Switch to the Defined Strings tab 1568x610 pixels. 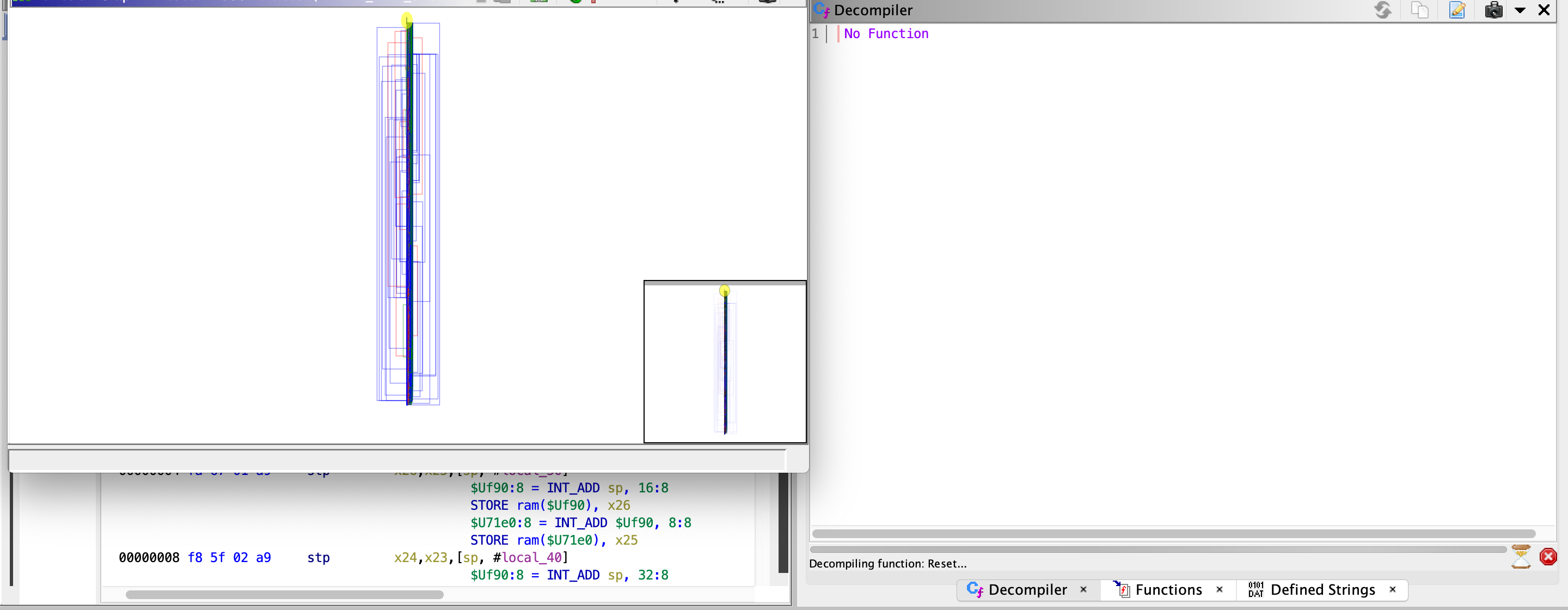pyautogui.click(x=1321, y=589)
